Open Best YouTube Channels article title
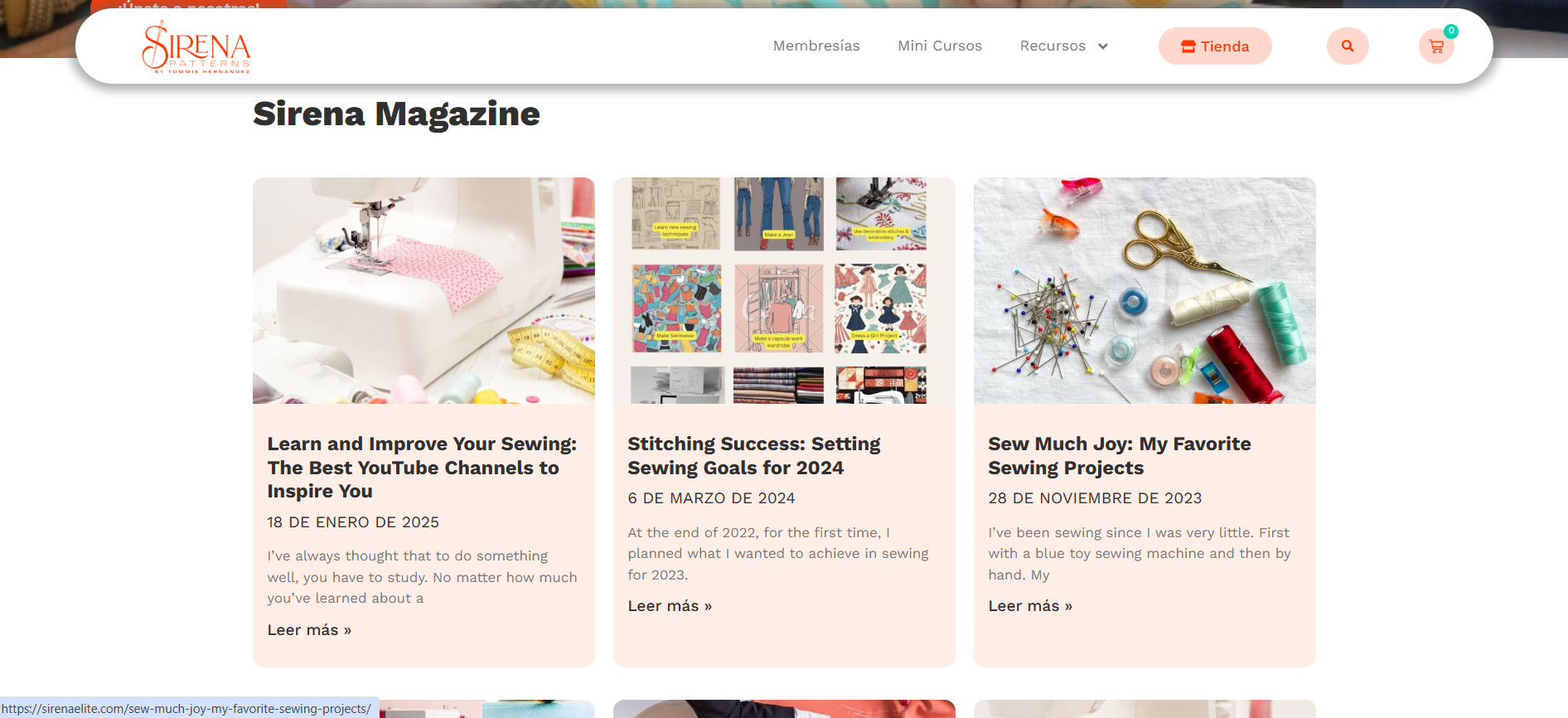The width and height of the screenshot is (1568, 718). [422, 468]
